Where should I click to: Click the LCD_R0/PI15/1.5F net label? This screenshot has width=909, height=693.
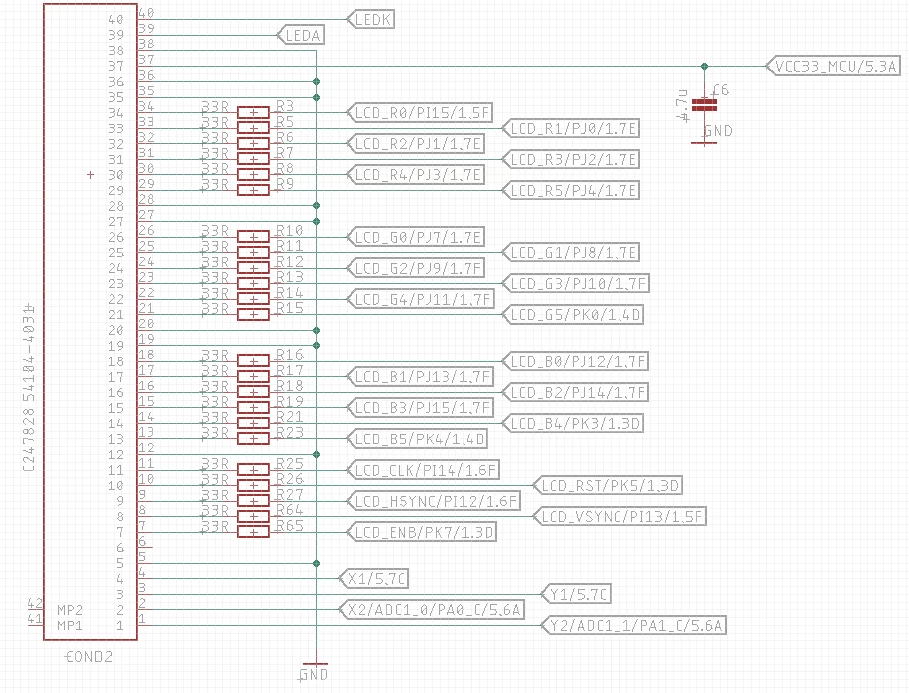coord(420,113)
